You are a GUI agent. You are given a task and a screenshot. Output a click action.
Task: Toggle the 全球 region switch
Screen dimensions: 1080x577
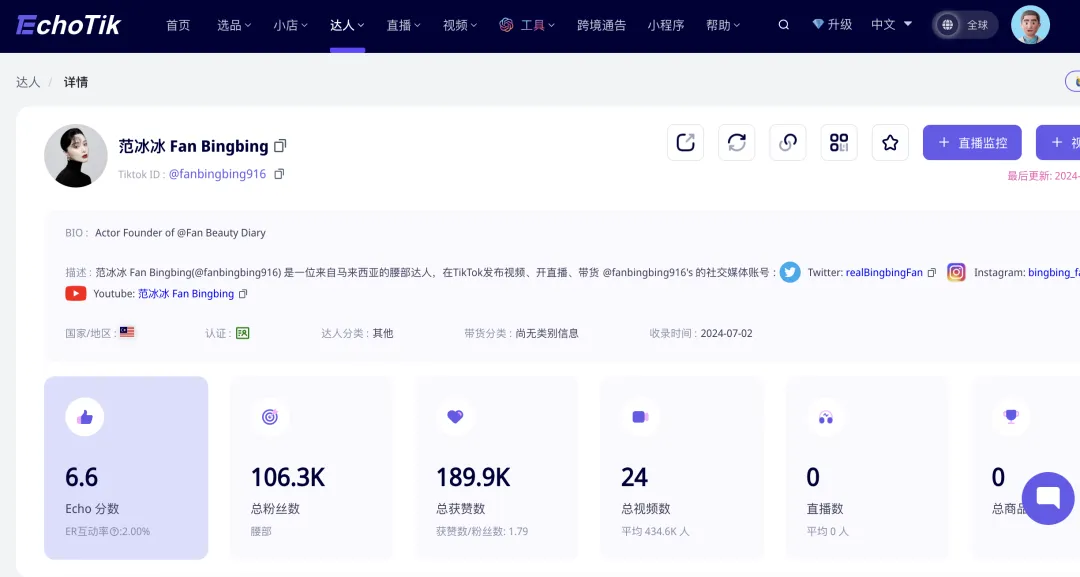click(965, 25)
